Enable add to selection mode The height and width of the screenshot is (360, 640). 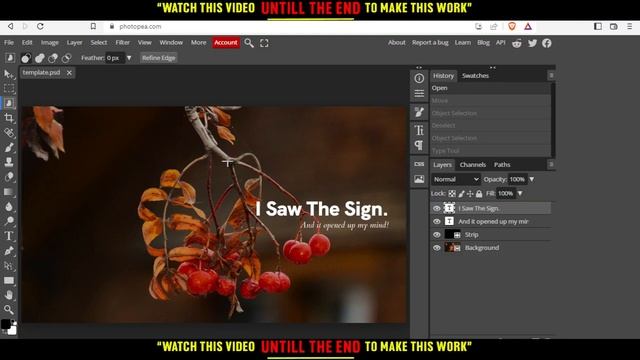[40, 58]
